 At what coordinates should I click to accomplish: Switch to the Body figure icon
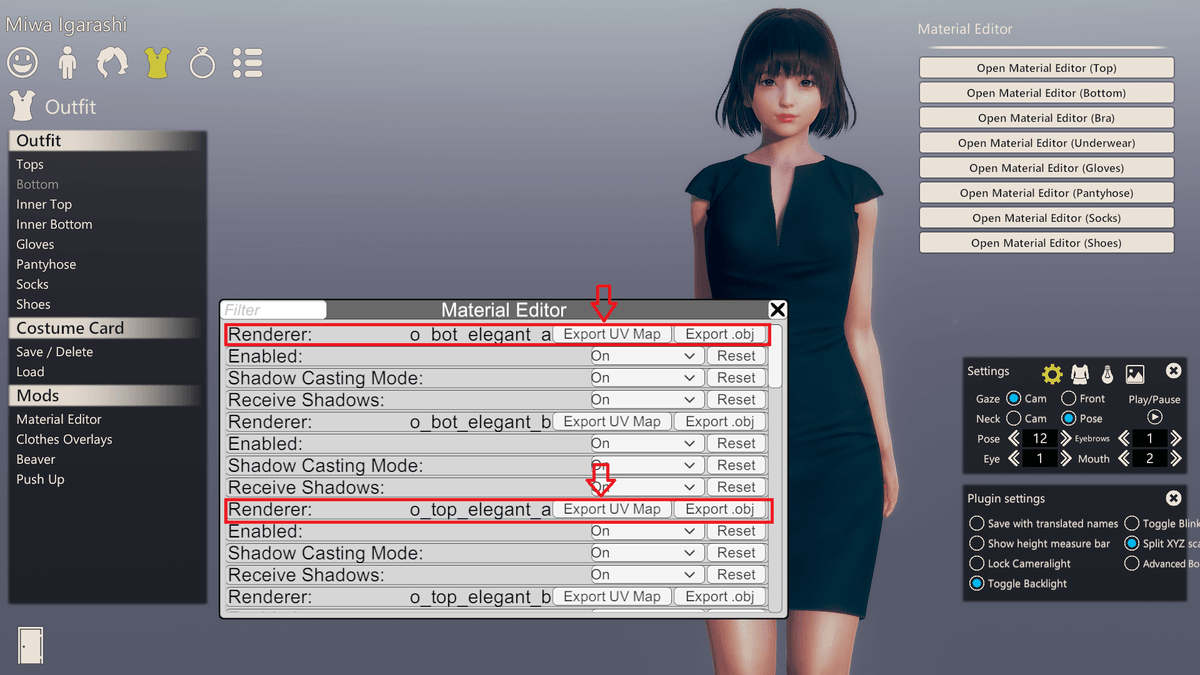pyautogui.click(x=68, y=63)
